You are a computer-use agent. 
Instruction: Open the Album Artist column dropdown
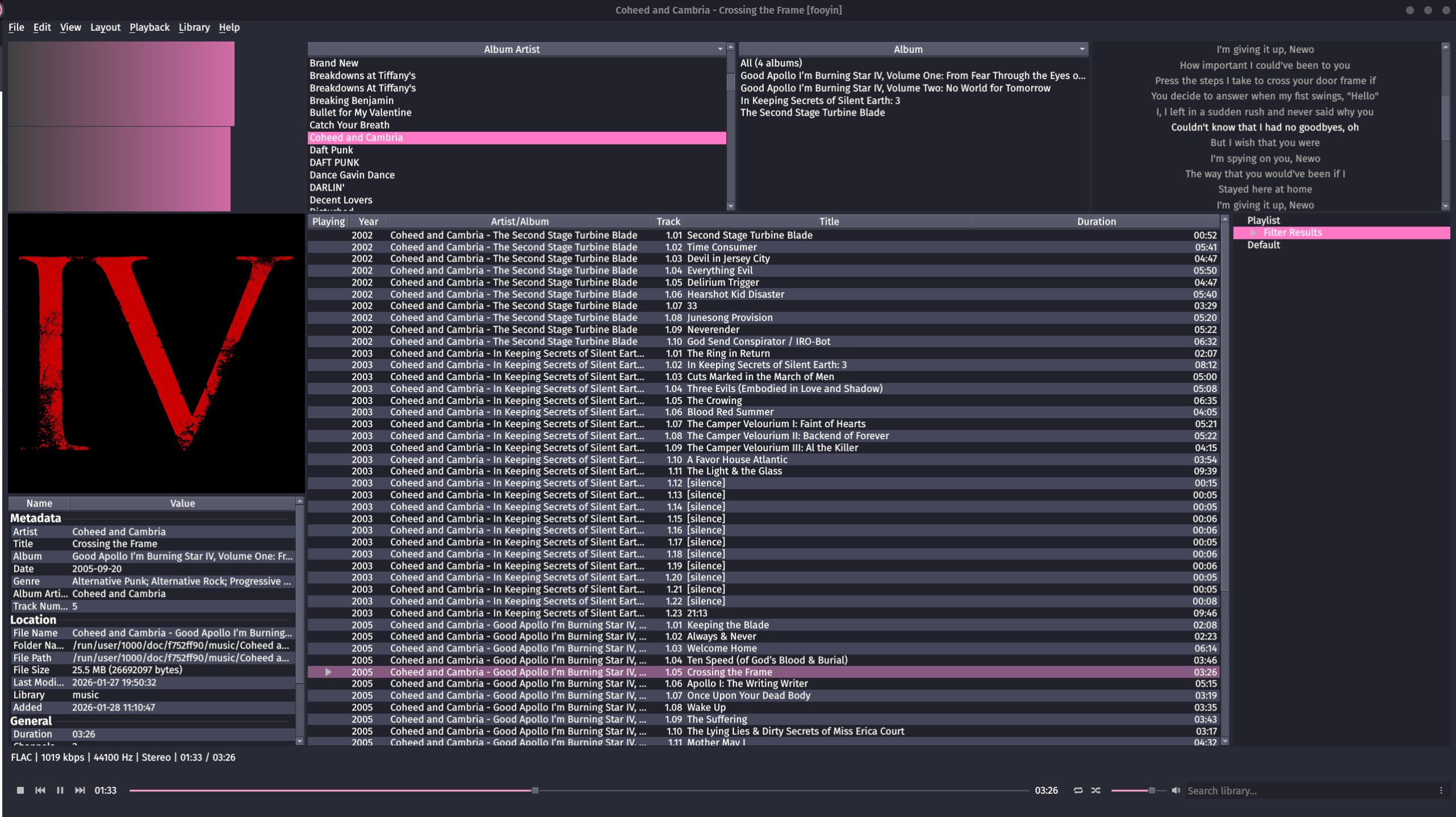tap(720, 49)
